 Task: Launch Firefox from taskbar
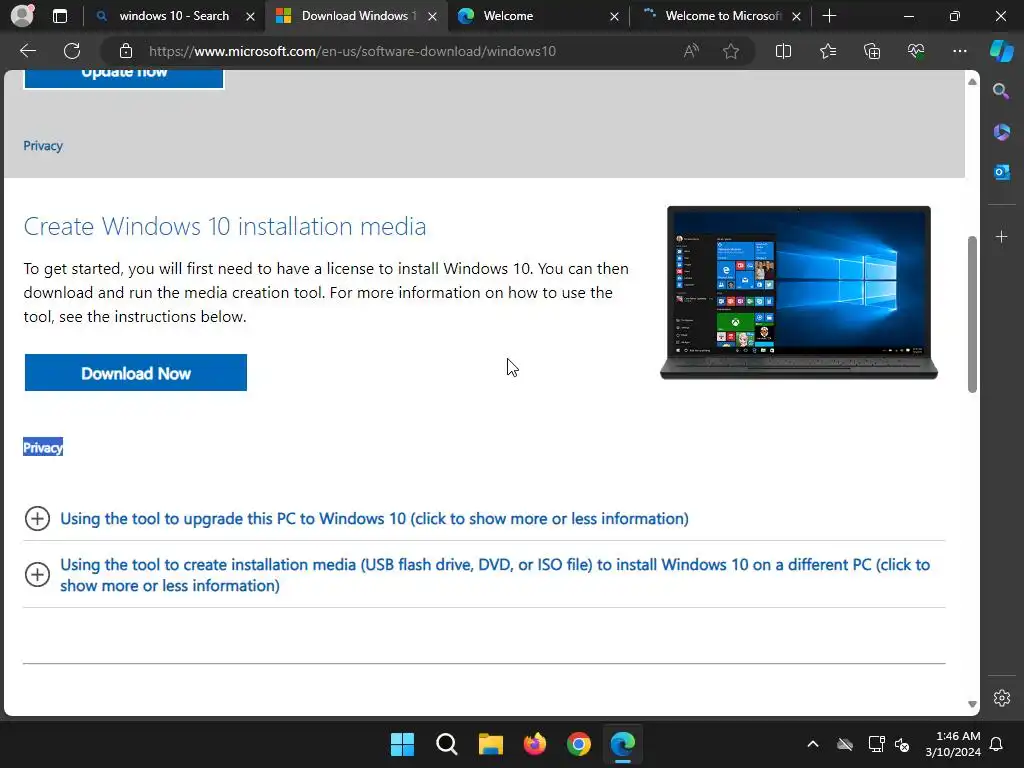pyautogui.click(x=535, y=744)
